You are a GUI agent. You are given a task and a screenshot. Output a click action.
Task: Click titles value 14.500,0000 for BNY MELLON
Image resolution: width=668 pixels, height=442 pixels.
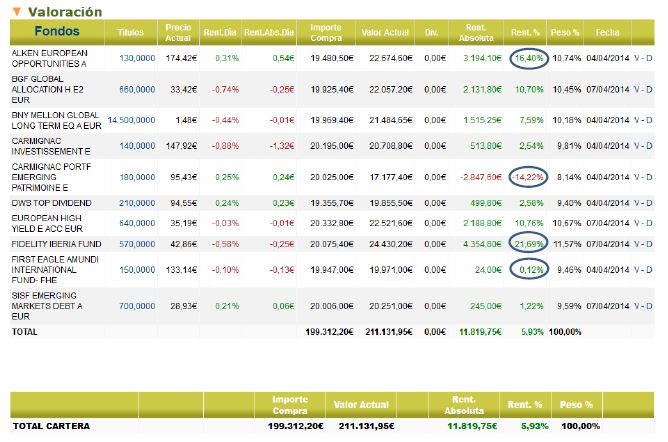131,120
